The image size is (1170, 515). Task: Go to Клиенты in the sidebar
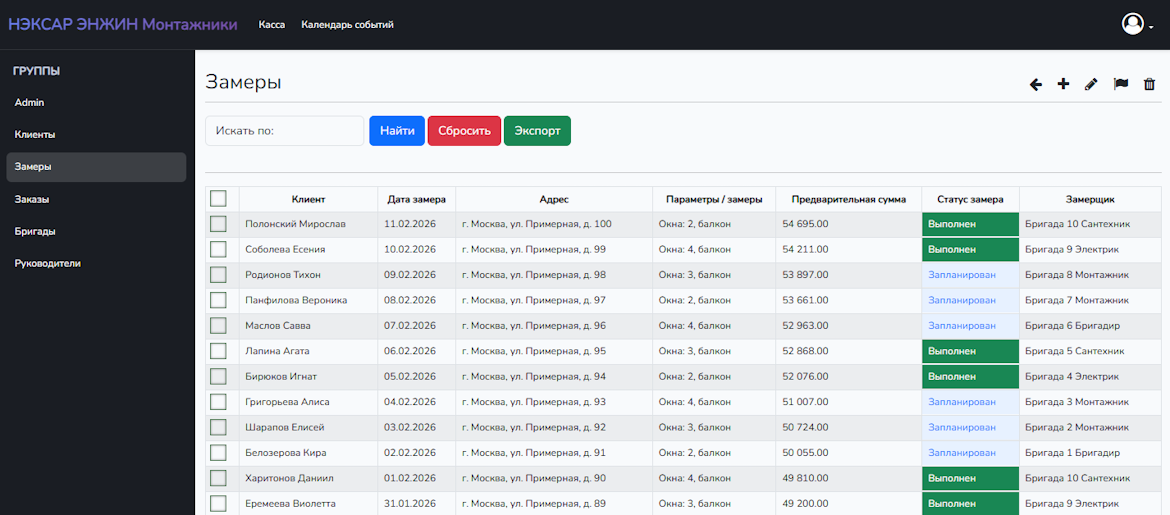click(x=35, y=135)
